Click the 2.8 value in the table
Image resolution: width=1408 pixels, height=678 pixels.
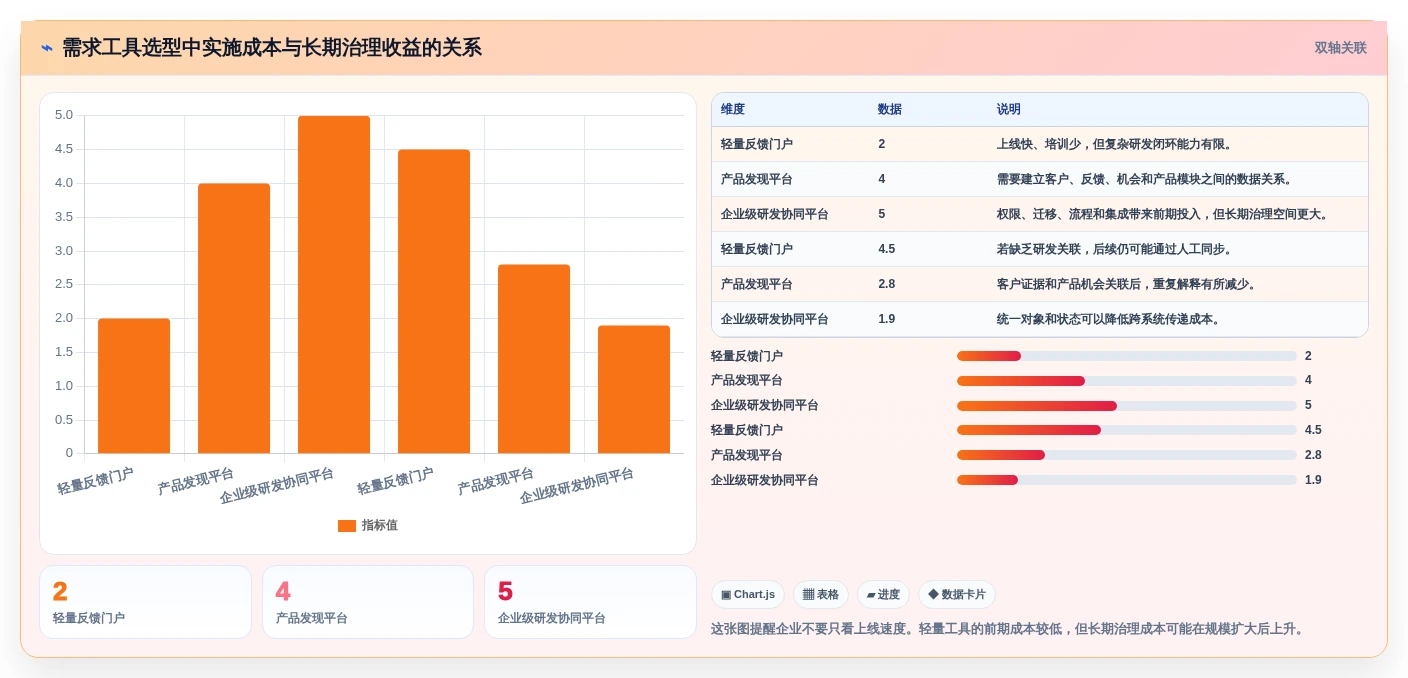coord(887,284)
